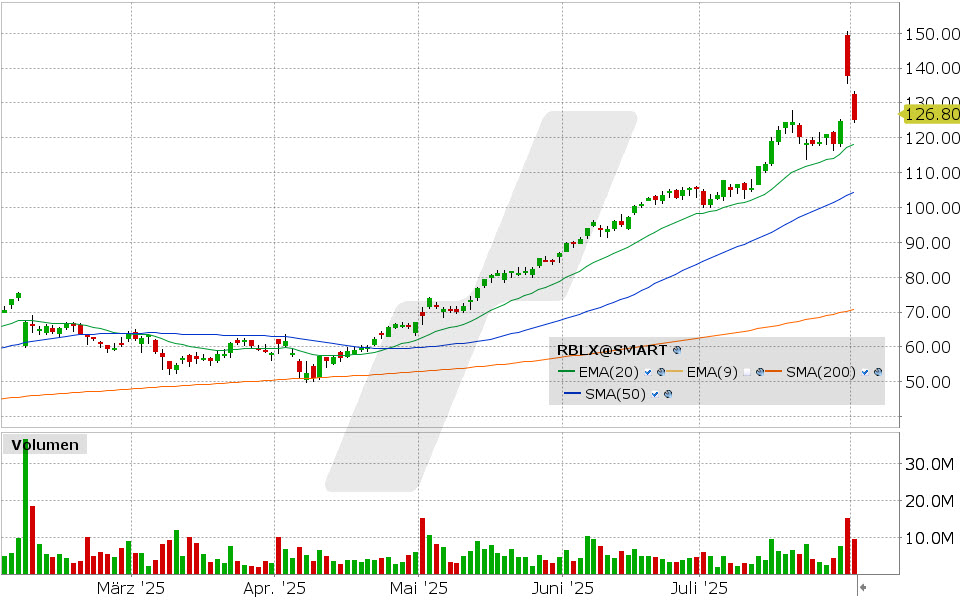Click the 140.00 price axis label
Screen dimensions: 960x600
click(x=932, y=69)
